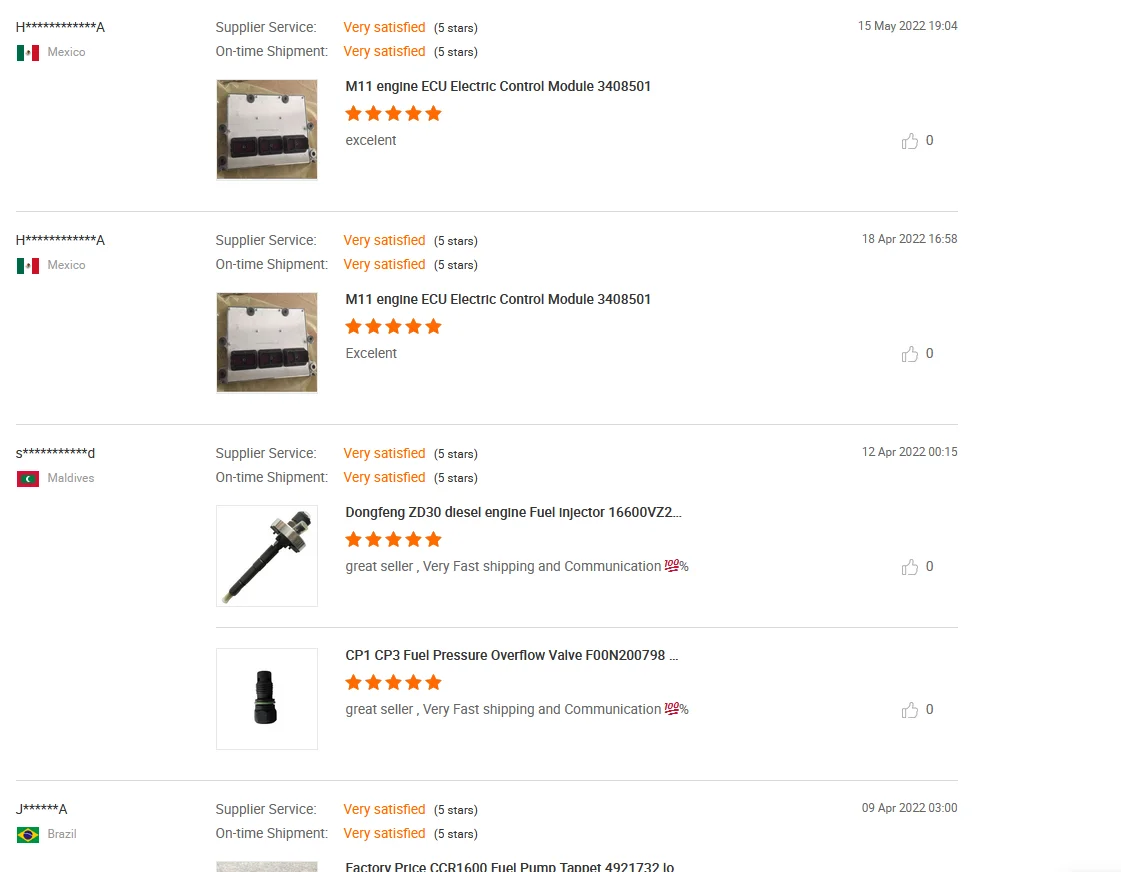Open the overflow valve product image
This screenshot has height=872, width=1121.
point(267,699)
